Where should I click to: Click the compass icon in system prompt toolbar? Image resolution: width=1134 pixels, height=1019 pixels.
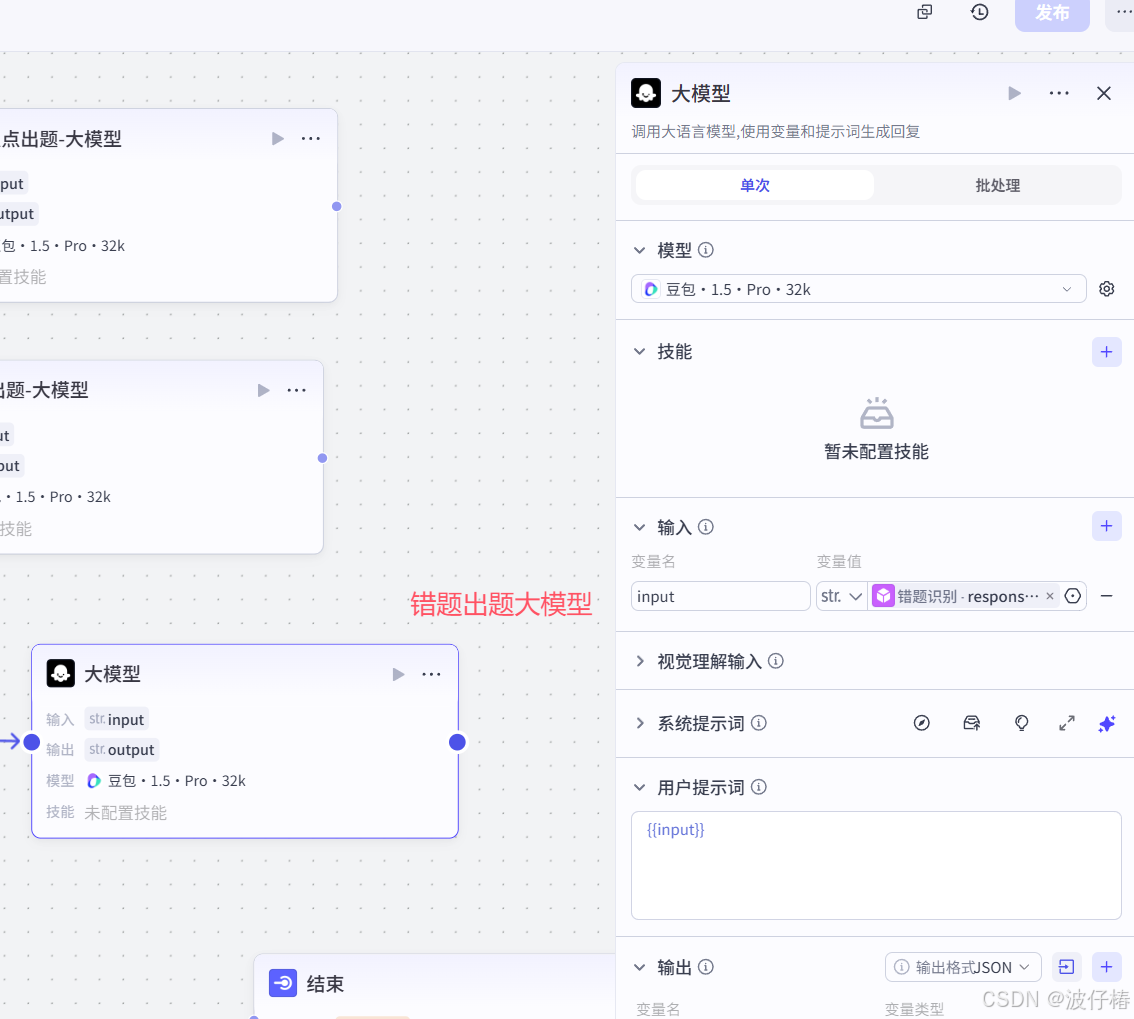921,723
